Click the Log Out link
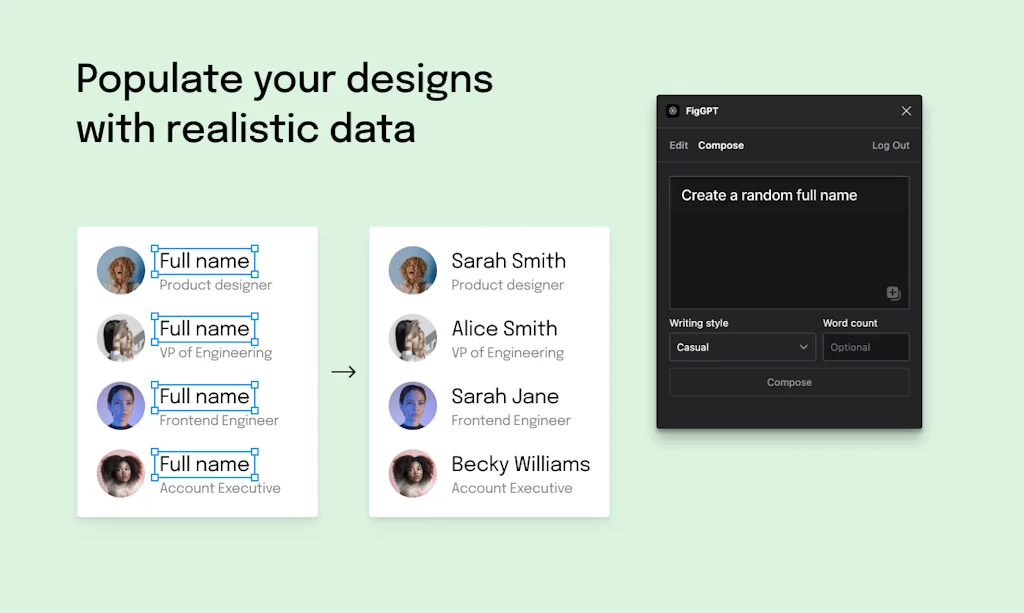Viewport: 1024px width, 613px height. pyautogui.click(x=889, y=145)
